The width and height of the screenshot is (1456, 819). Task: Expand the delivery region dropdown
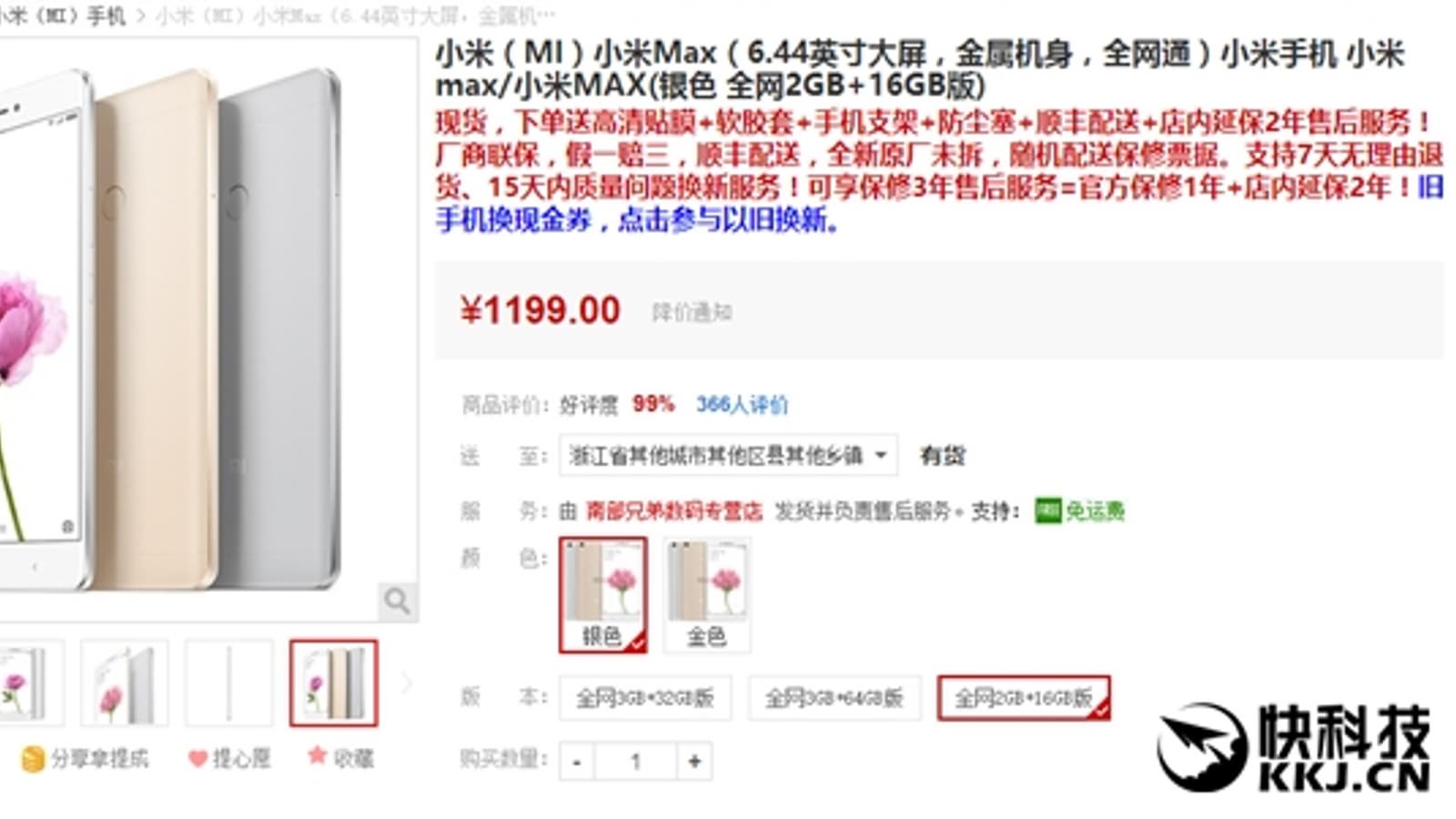tap(728, 455)
